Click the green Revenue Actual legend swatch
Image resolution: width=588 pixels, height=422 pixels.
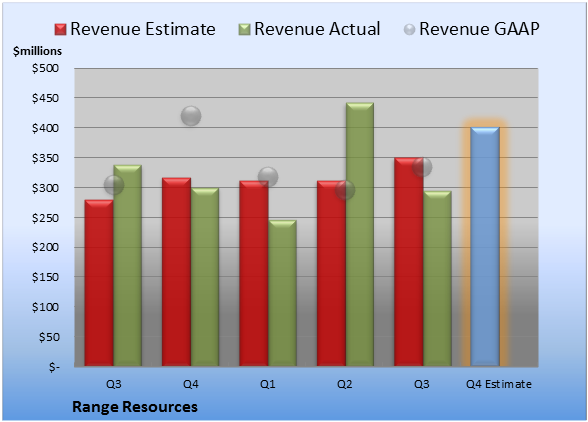244,29
